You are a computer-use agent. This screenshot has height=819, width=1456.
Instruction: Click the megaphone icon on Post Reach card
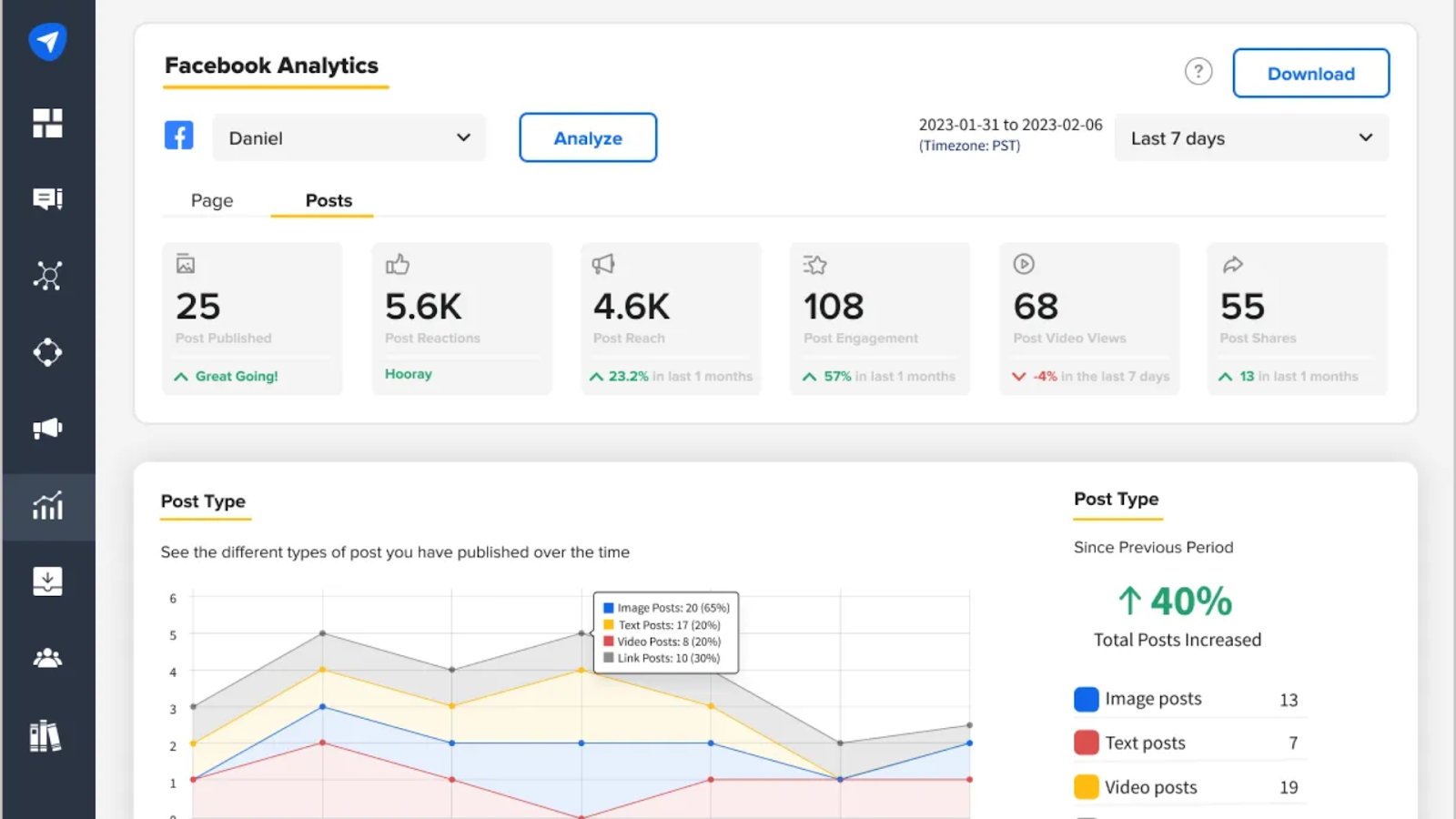click(603, 264)
